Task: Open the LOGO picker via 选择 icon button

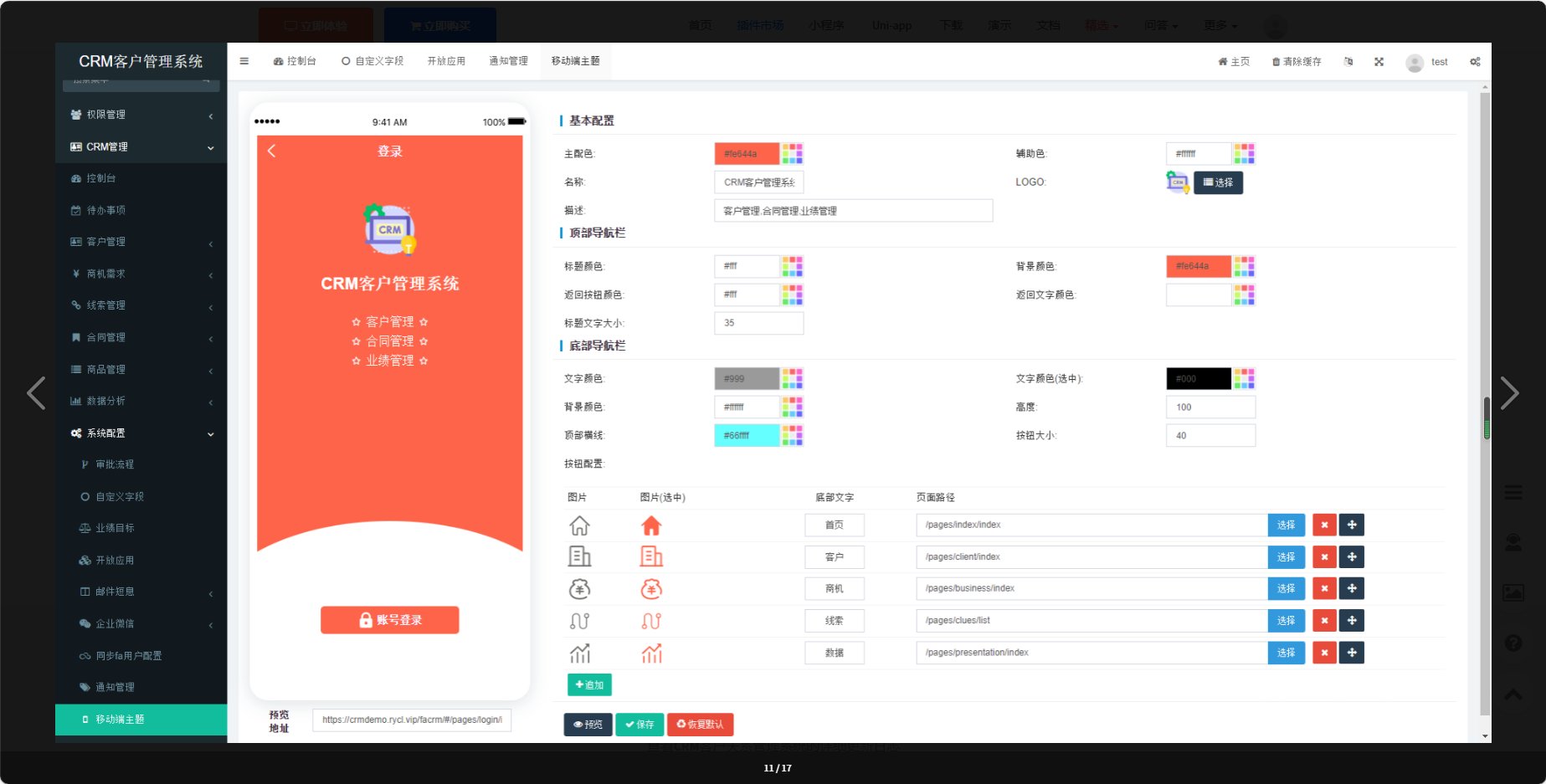Action: 1218,182
